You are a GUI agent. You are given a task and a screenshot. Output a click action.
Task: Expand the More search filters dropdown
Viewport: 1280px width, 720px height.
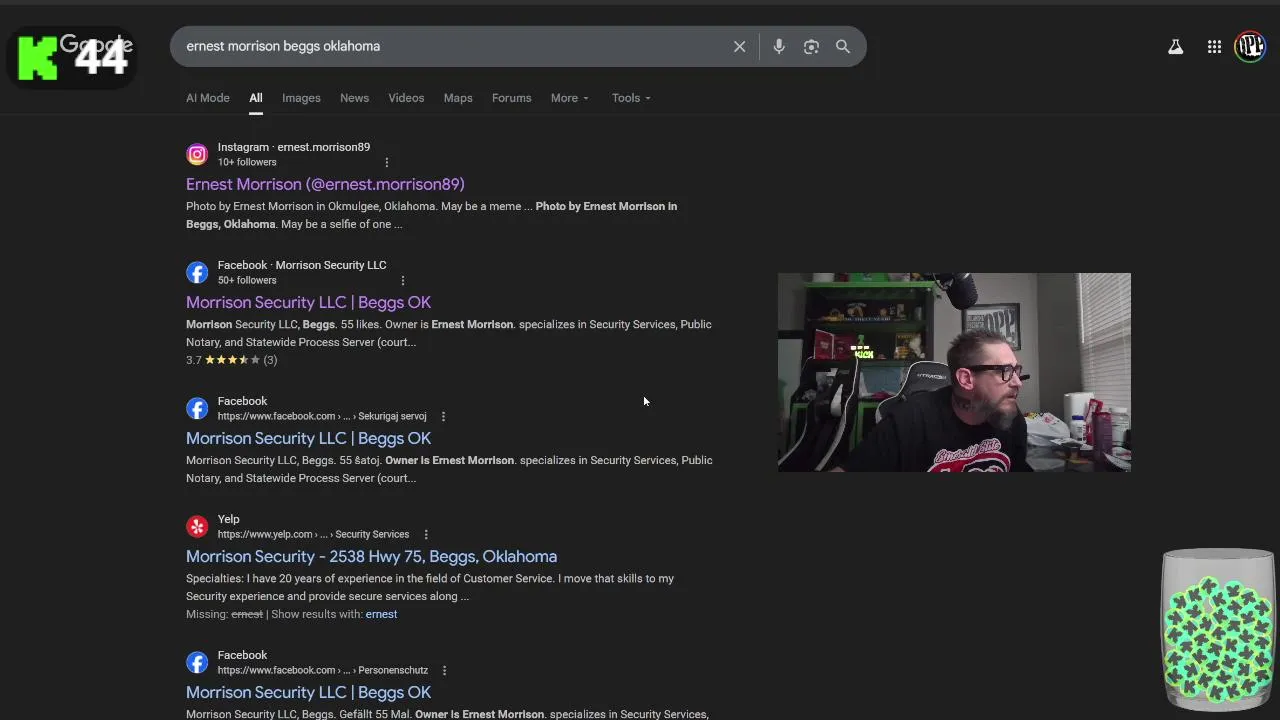point(570,98)
